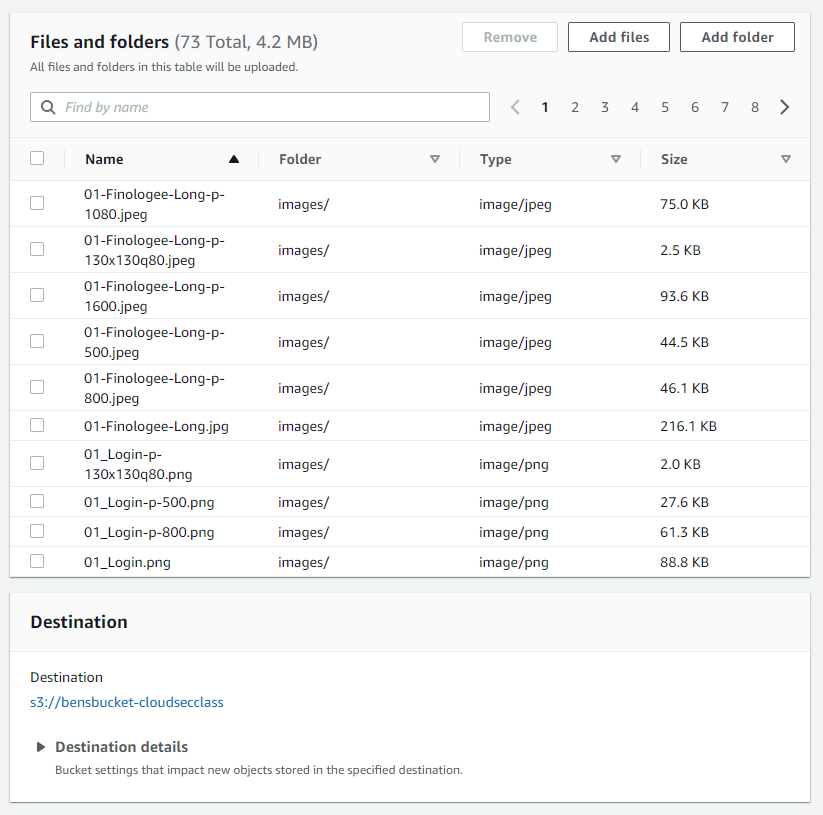This screenshot has height=815, width=823.
Task: Click the Folder column header
Action: [300, 159]
